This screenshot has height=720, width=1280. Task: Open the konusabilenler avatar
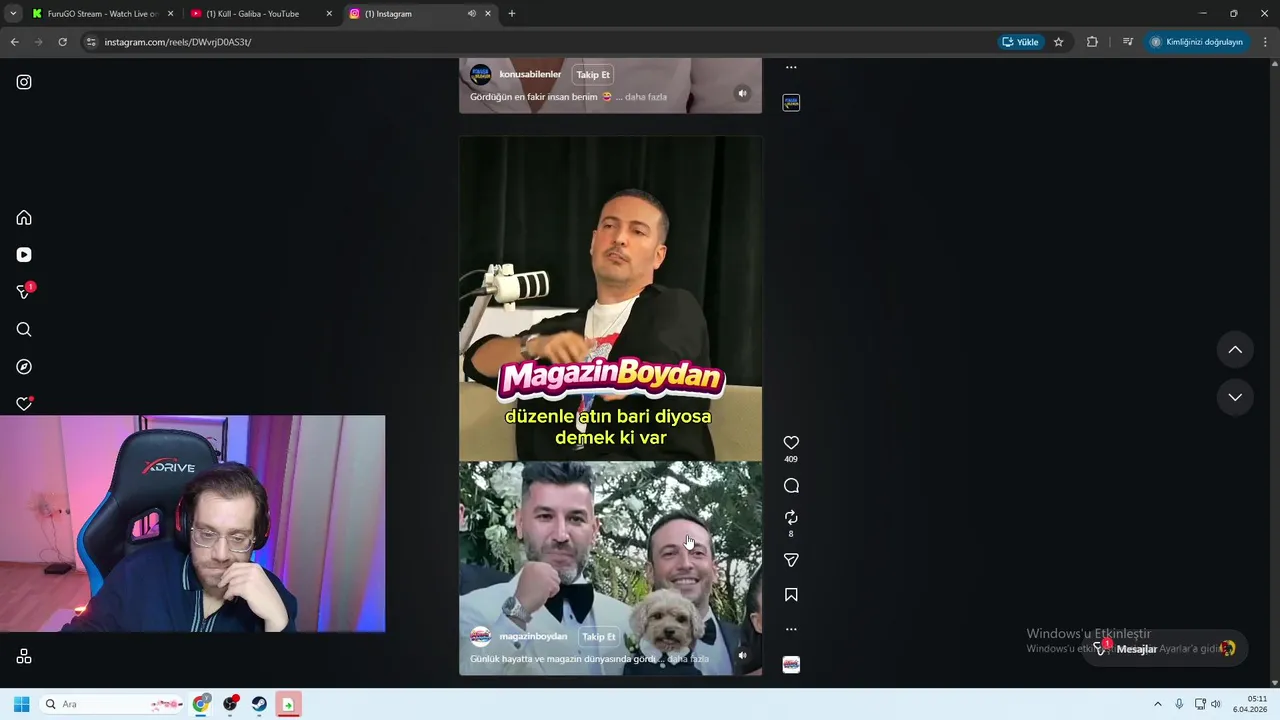point(481,75)
